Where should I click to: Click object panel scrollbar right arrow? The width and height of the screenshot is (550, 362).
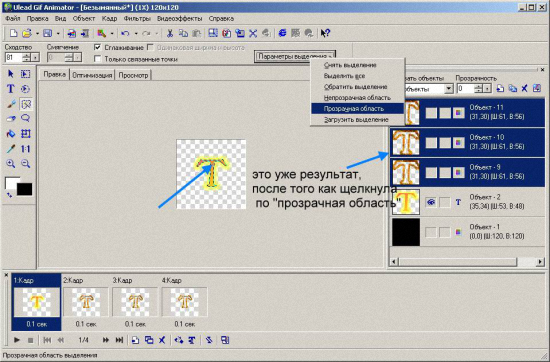(x=540, y=262)
